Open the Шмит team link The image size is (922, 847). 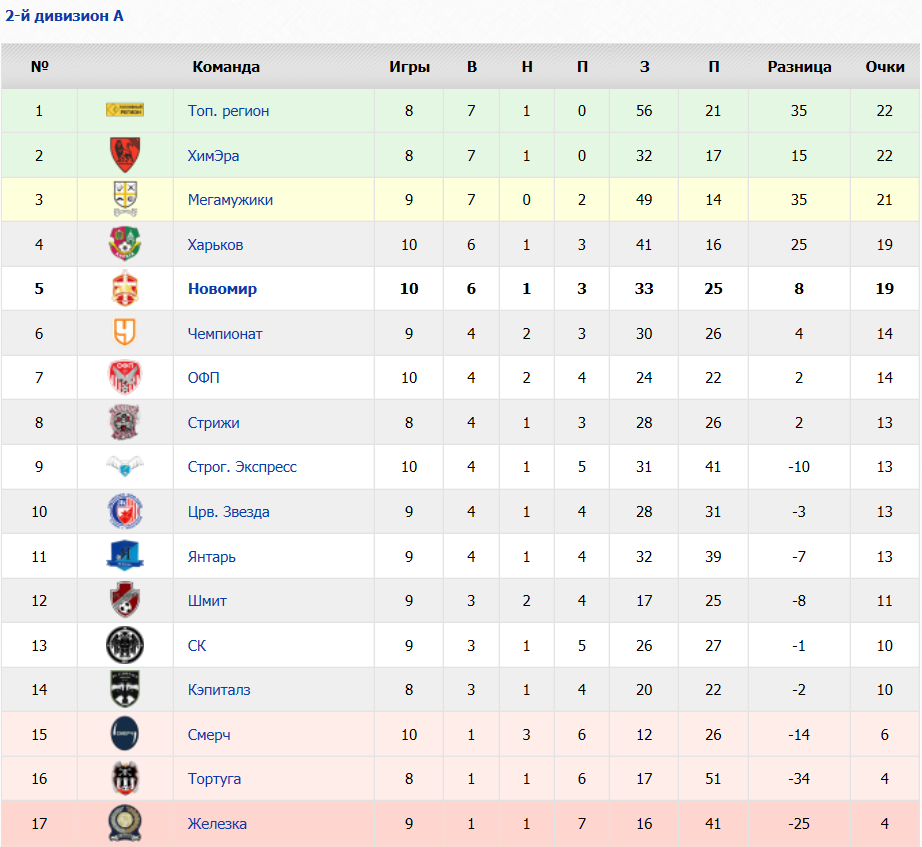point(207,601)
